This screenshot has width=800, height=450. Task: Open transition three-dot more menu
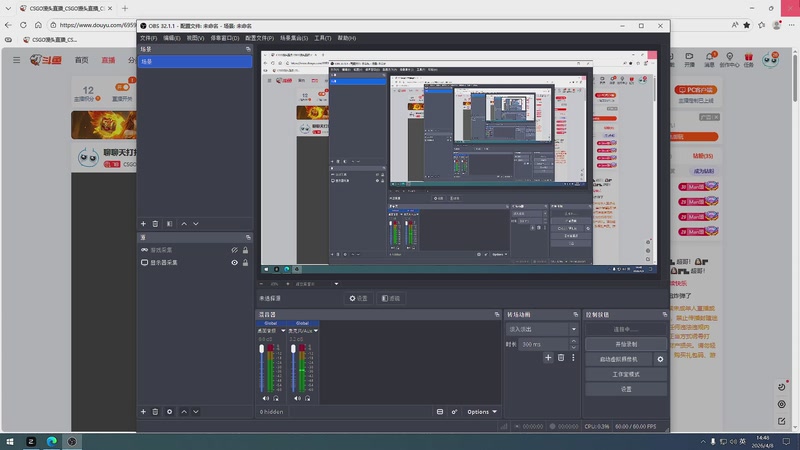tap(573, 358)
